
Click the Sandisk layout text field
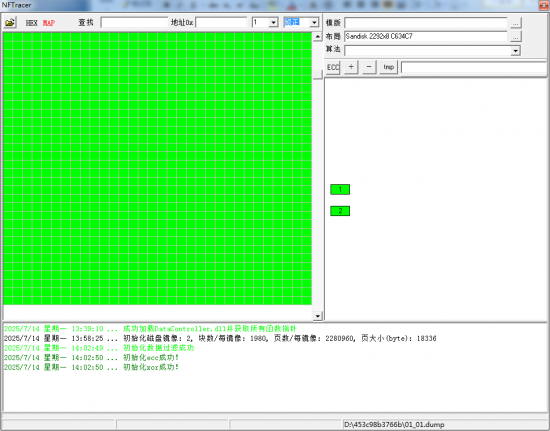[x=426, y=36]
